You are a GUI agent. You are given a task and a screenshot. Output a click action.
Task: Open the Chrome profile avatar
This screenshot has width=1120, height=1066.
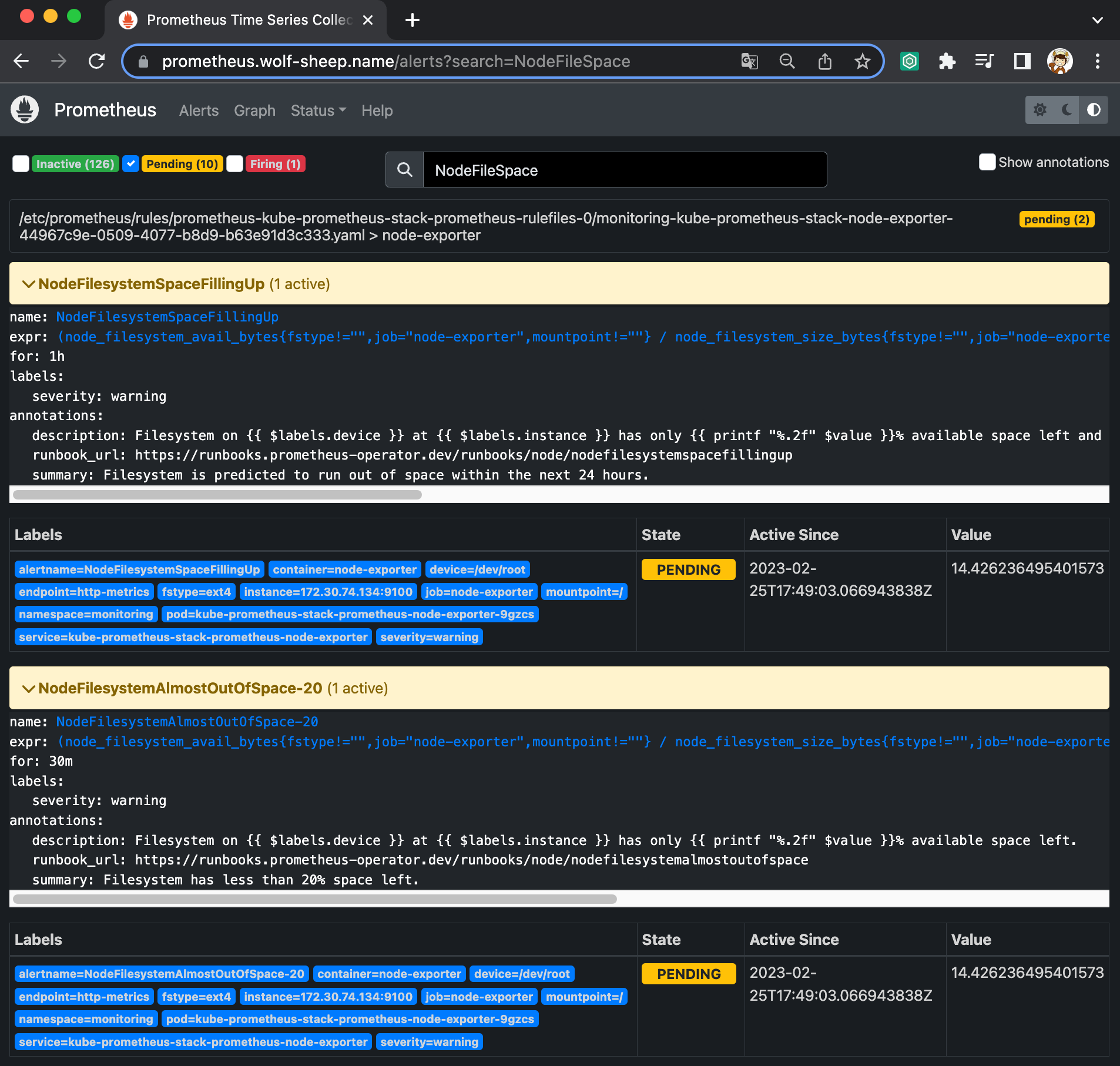[1059, 61]
